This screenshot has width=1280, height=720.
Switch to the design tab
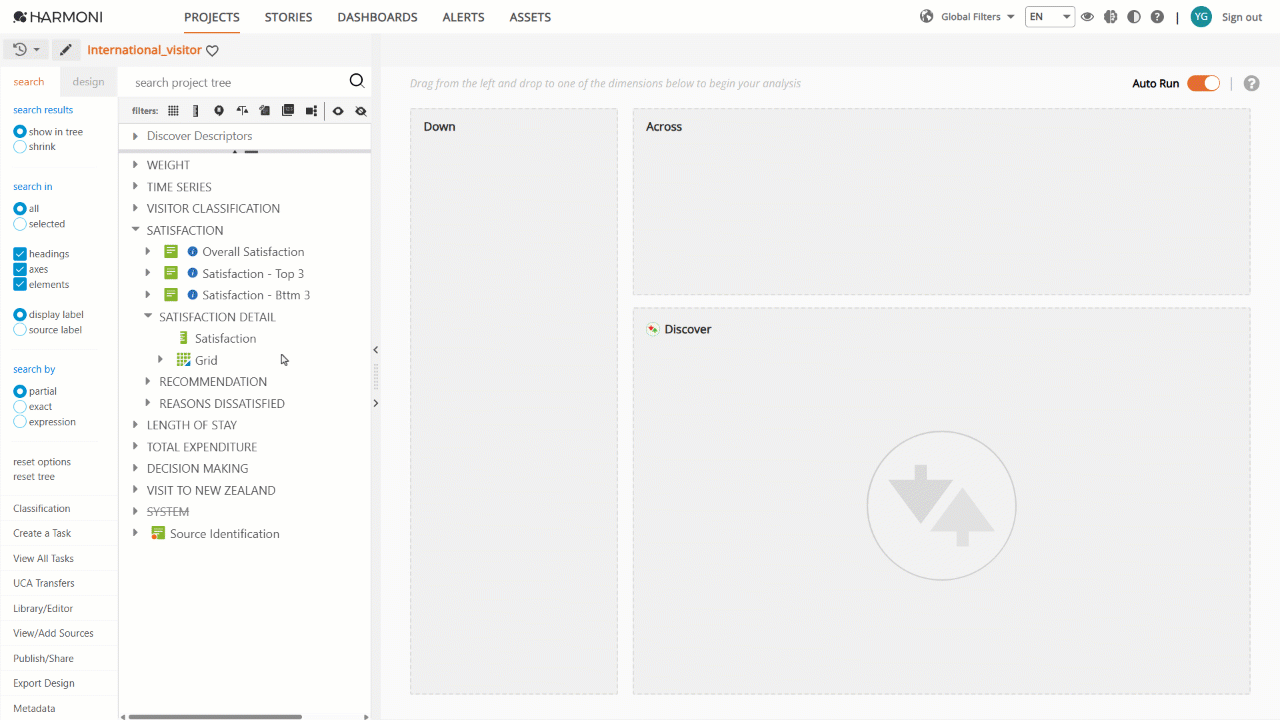[x=88, y=82]
